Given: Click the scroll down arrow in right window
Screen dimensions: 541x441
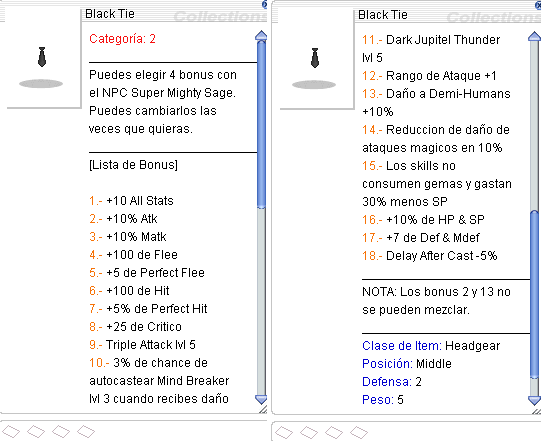Looking at the screenshot, I should (534, 400).
